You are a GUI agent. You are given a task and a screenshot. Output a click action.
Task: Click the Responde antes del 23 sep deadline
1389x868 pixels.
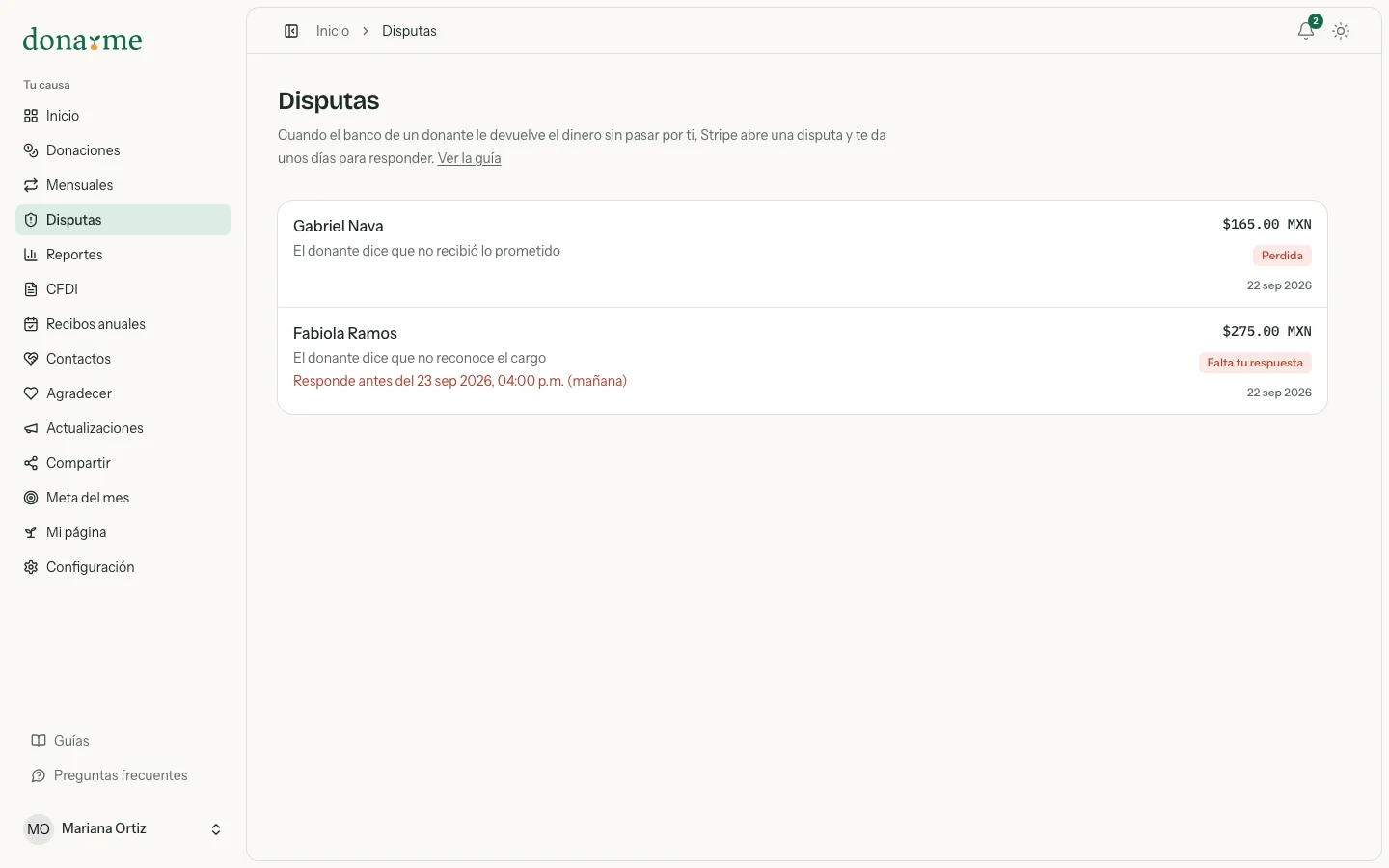coord(460,381)
